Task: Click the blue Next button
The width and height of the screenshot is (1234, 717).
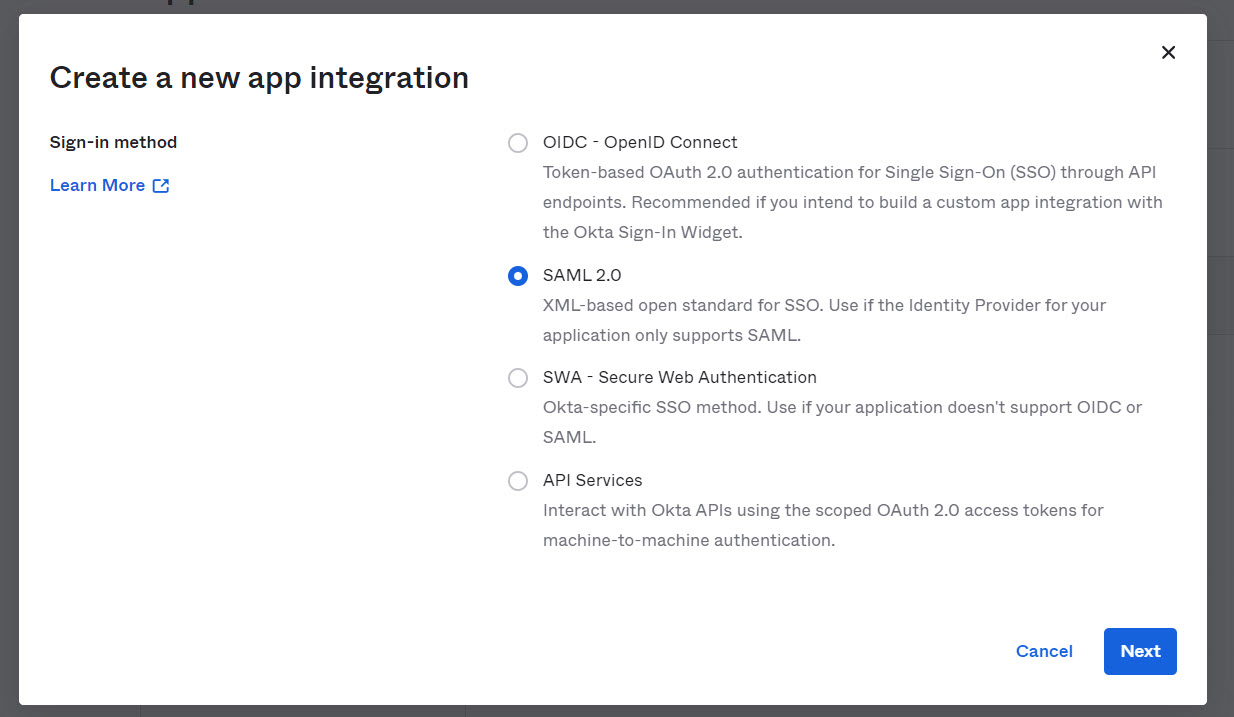Action: 1140,651
